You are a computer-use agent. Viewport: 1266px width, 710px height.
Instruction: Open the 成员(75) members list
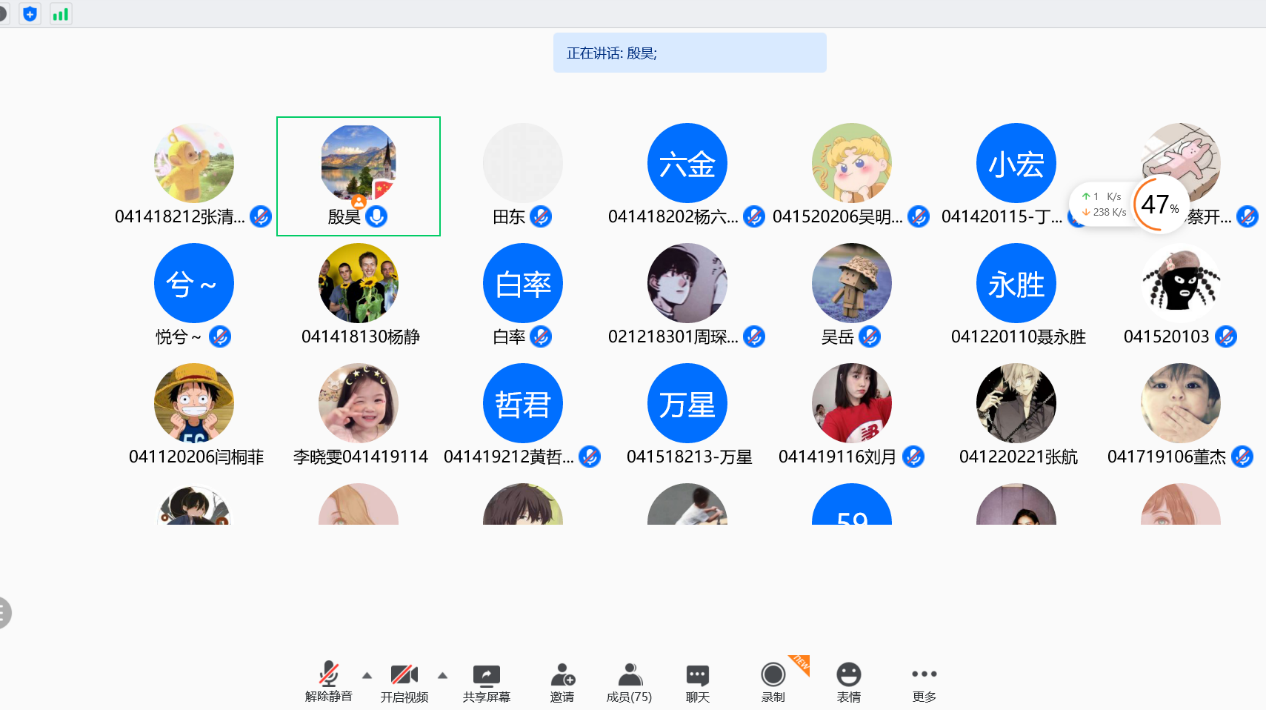pos(629,675)
